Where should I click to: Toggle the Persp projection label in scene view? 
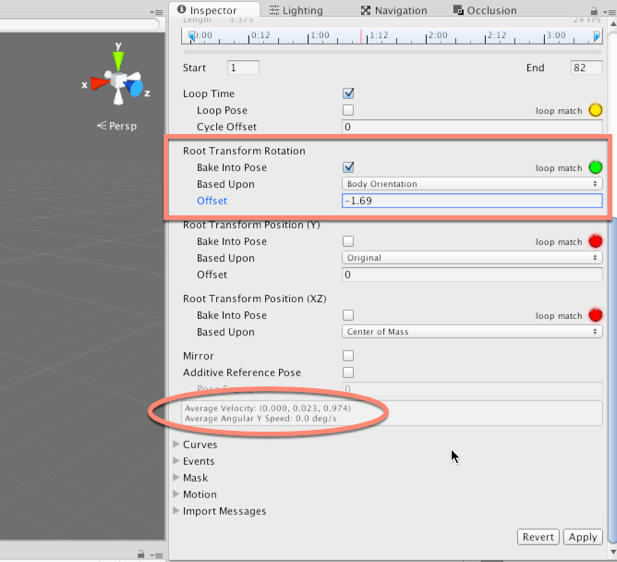pyautogui.click(x=116, y=126)
